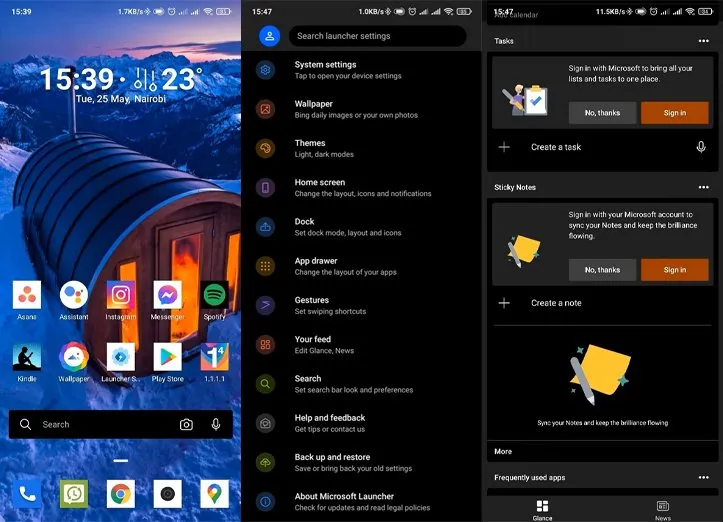Launch Chrome from the dock

pyautogui.click(x=121, y=492)
